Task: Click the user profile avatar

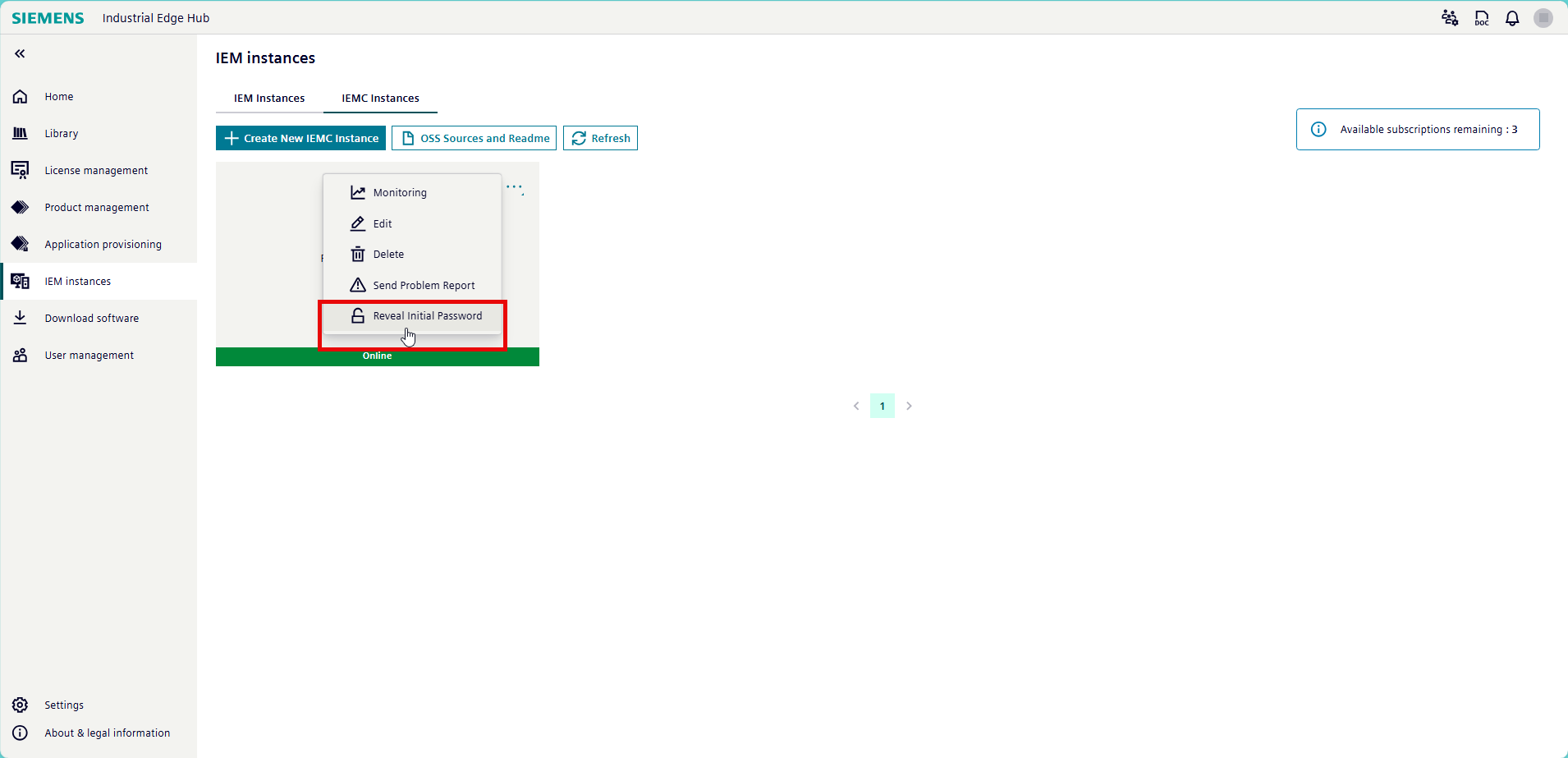Action: pyautogui.click(x=1543, y=17)
